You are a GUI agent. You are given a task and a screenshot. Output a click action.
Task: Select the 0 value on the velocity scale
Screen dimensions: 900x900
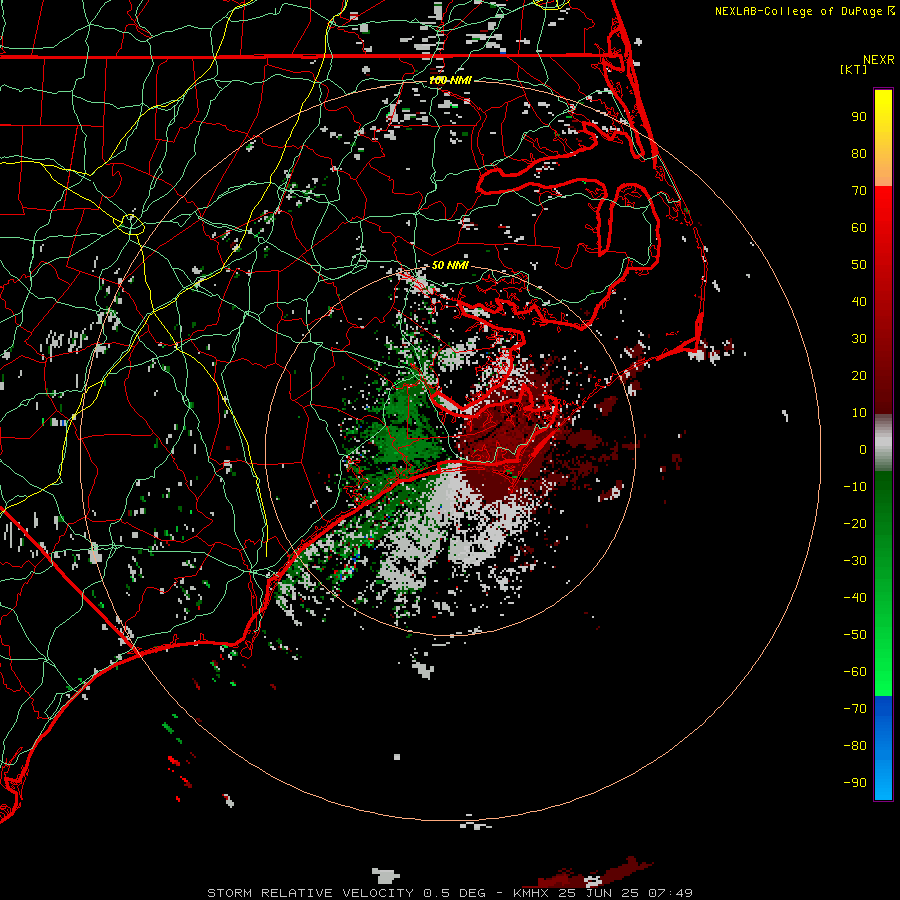point(863,450)
